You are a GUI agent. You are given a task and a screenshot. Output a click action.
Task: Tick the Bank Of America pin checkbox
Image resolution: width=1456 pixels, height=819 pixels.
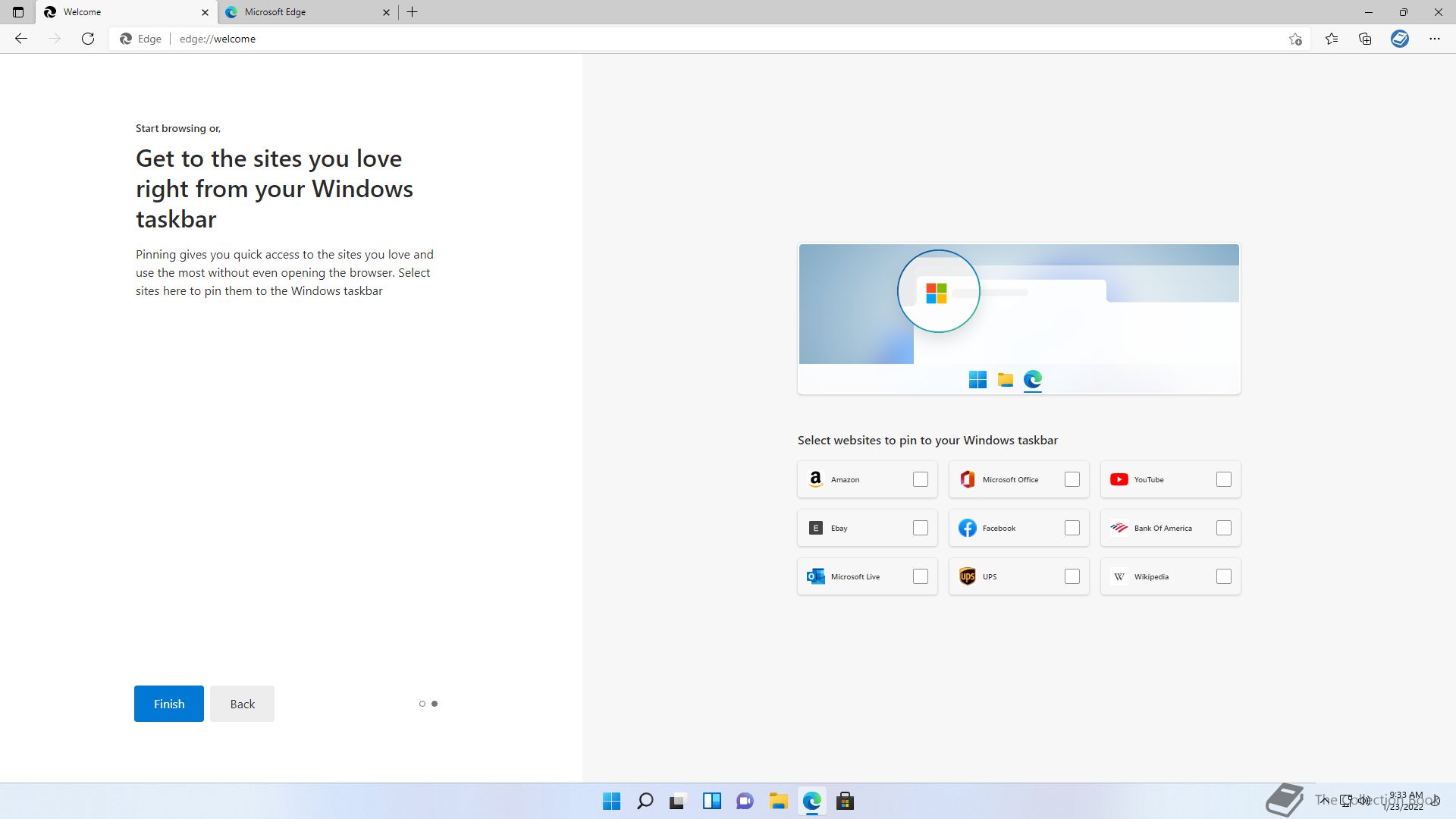point(1224,528)
